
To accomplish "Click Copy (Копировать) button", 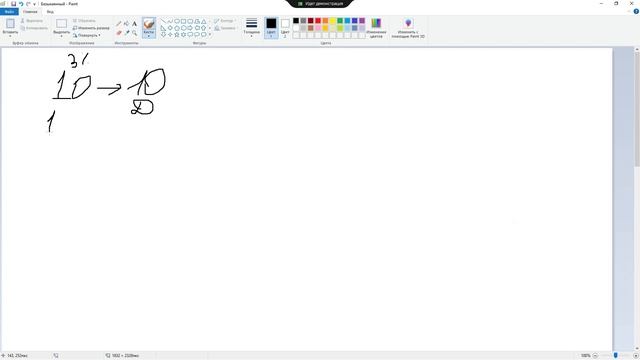I will click(34, 28).
